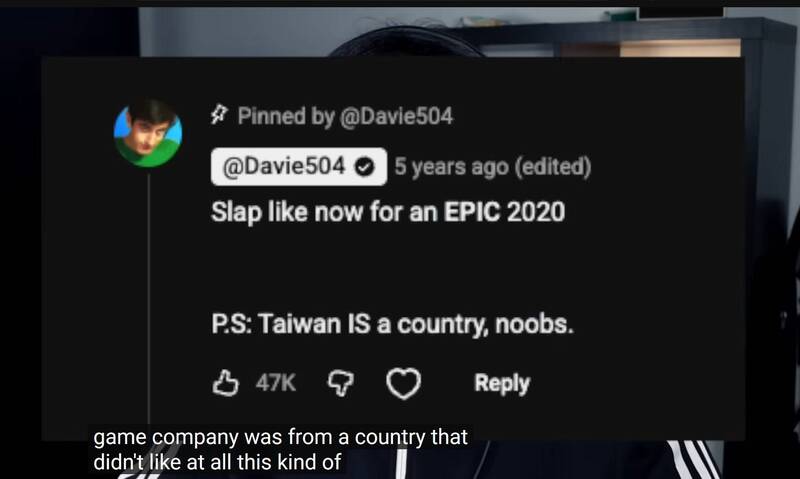Open the @Davie504 channel from the username badge
The width and height of the screenshot is (800, 479).
coord(299,167)
